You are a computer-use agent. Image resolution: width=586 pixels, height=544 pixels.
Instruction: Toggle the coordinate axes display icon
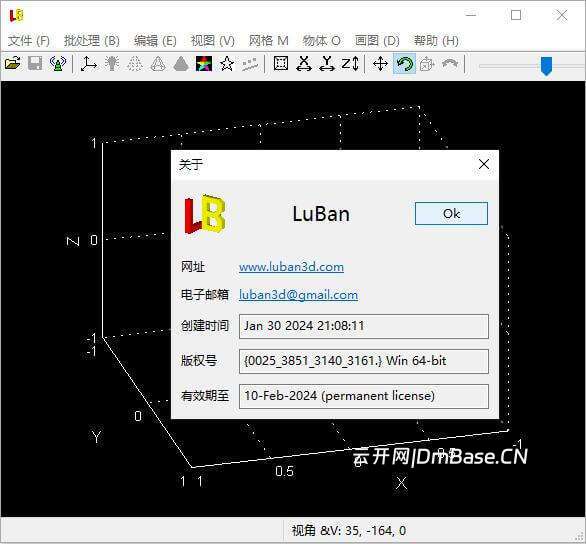89,64
